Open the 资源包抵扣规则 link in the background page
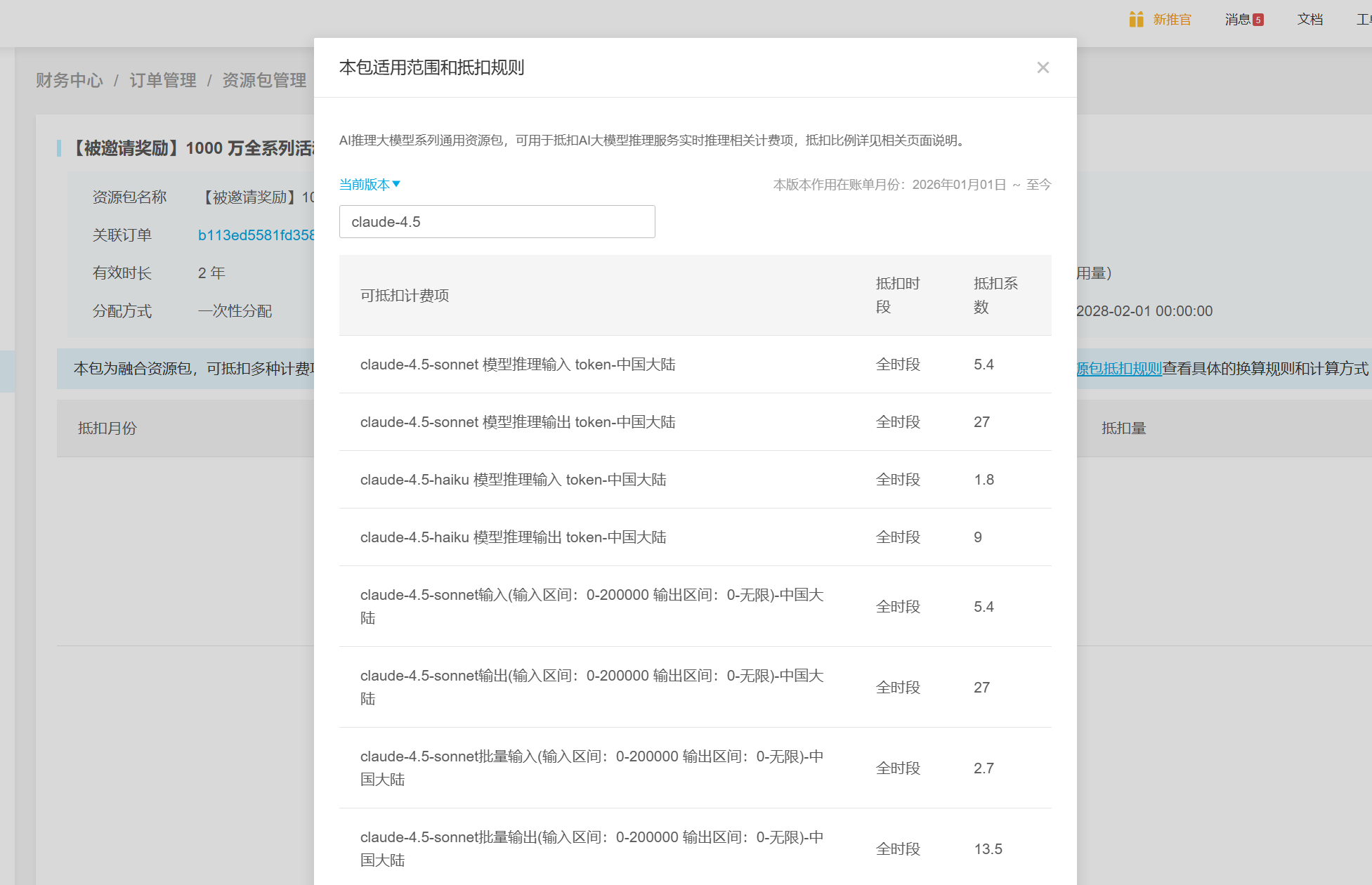 pyautogui.click(x=1119, y=369)
